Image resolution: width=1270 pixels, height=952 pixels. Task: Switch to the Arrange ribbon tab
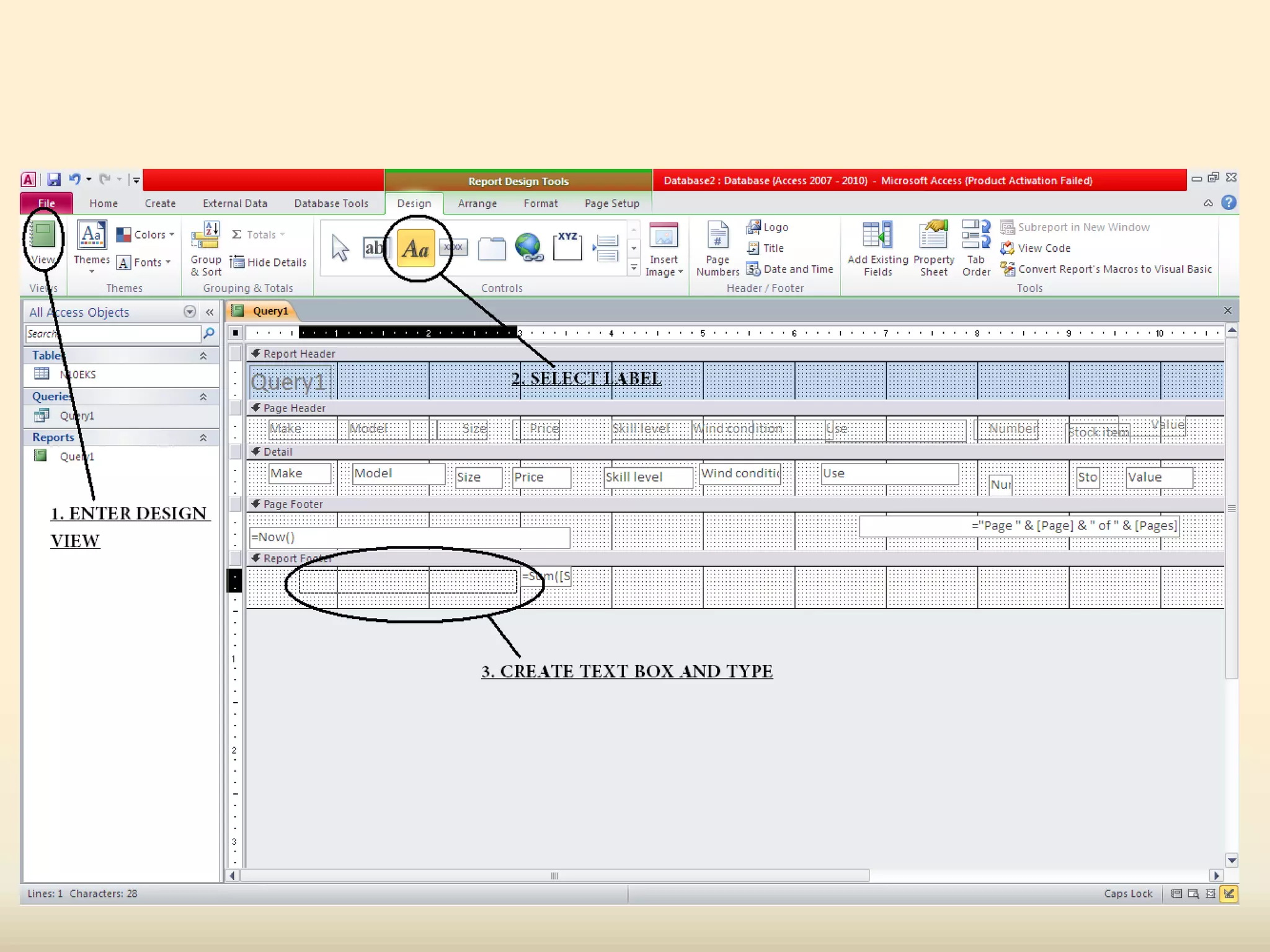pos(477,203)
